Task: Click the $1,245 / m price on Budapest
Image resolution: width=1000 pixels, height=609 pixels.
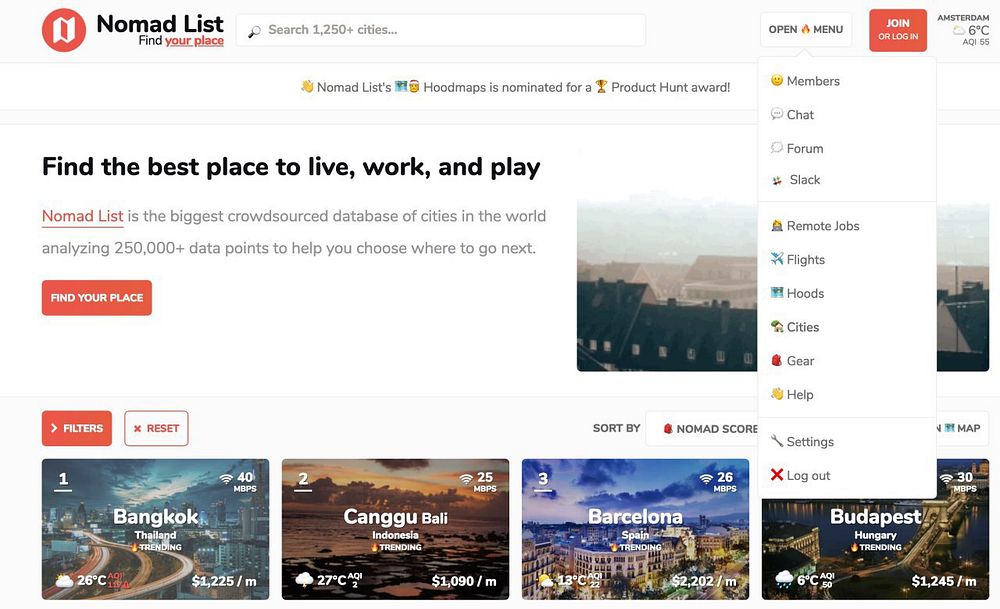Action: [944, 581]
